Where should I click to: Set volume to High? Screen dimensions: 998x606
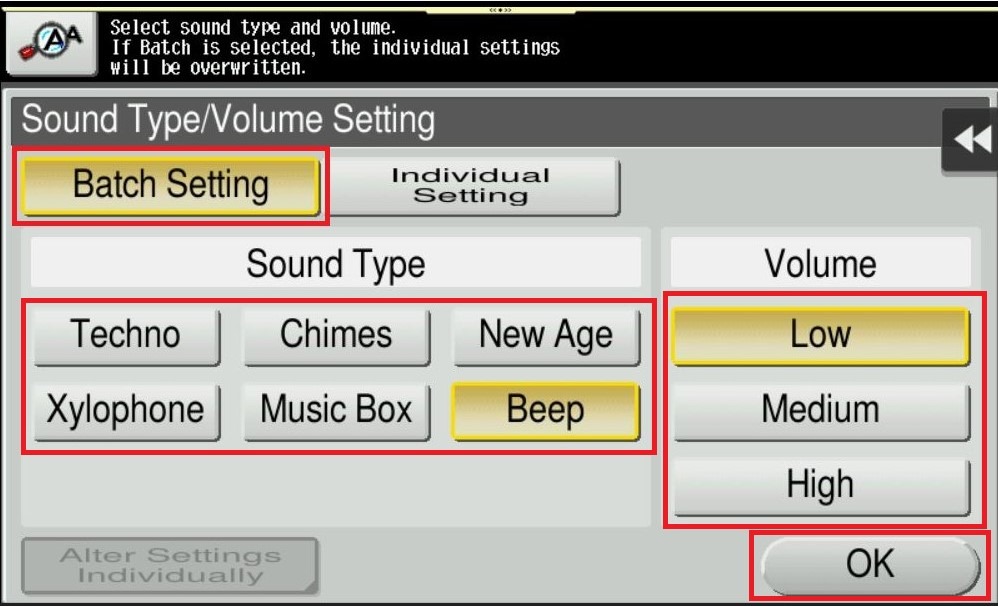click(x=820, y=485)
